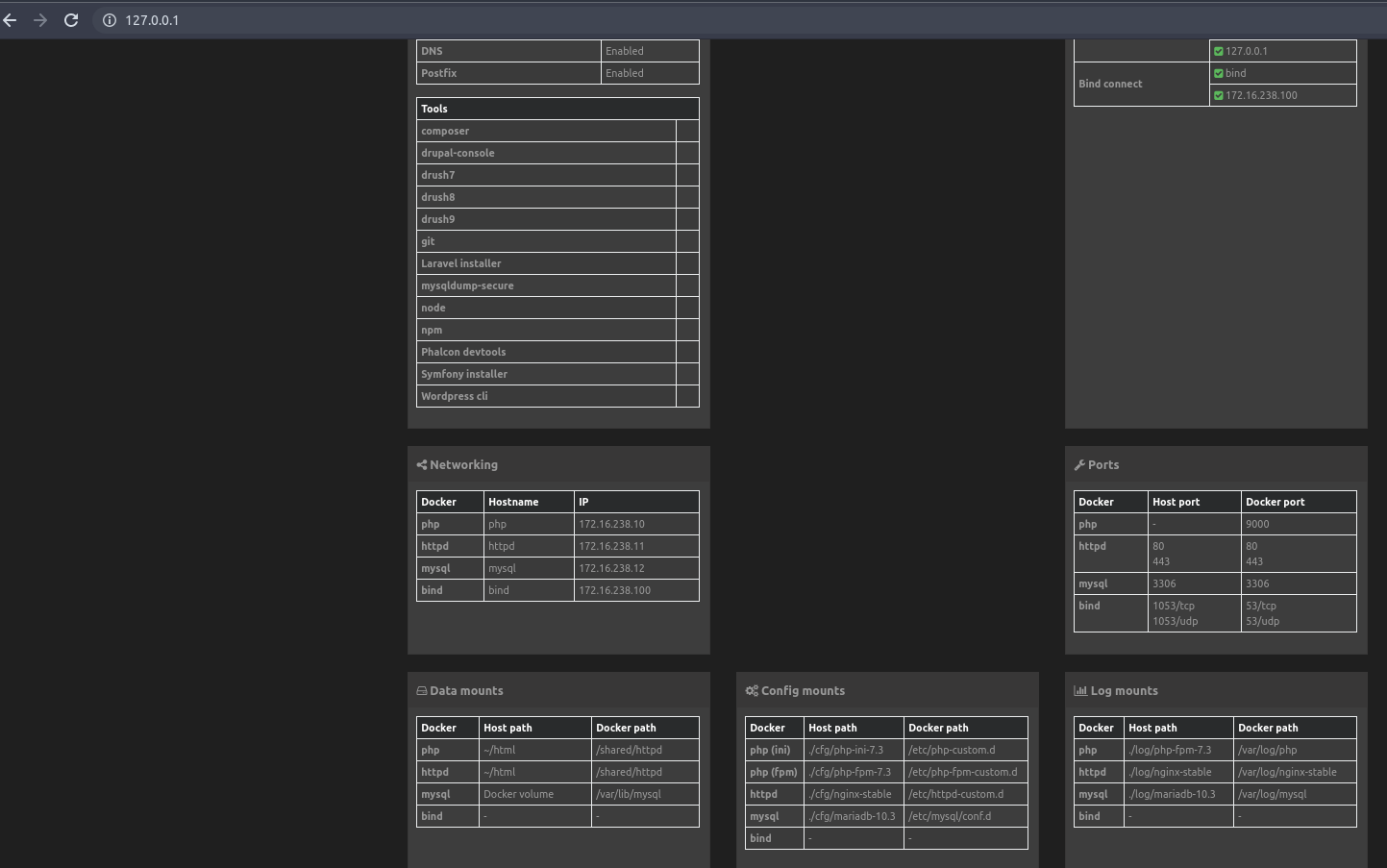Select the mysqldump-secure row
This screenshot has width=1387, height=868.
[x=557, y=285]
